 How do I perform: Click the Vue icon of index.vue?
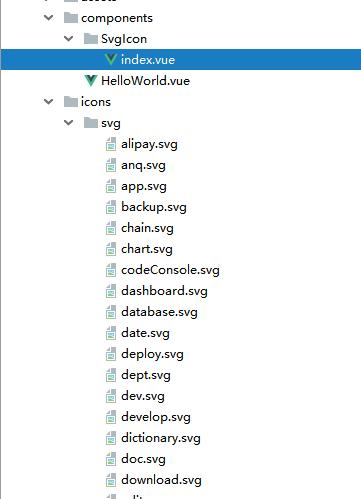coord(110,60)
